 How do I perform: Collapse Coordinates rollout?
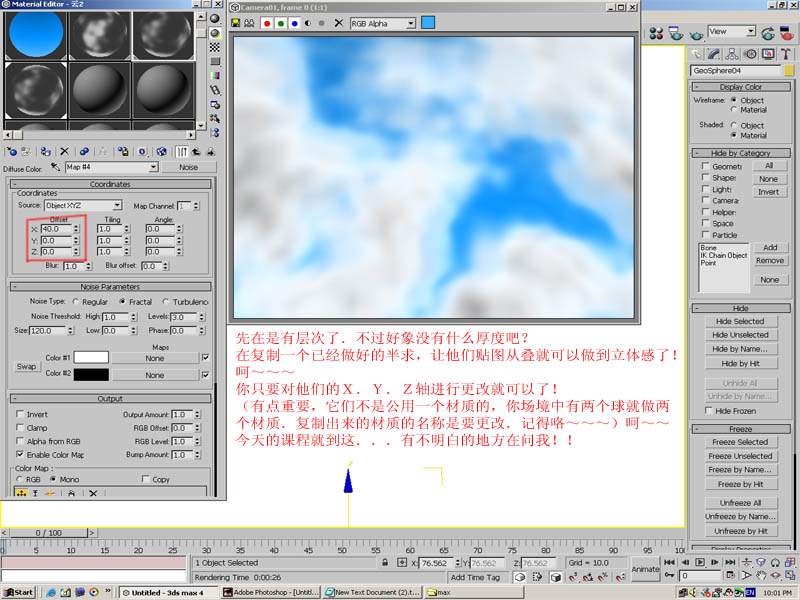pos(110,184)
